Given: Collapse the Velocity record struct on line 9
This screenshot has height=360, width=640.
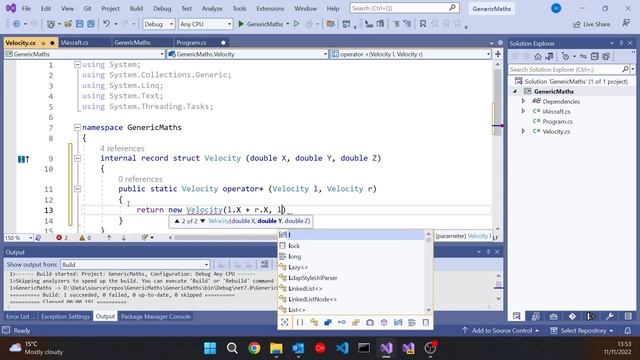Looking at the screenshot, I should pos(77,158).
